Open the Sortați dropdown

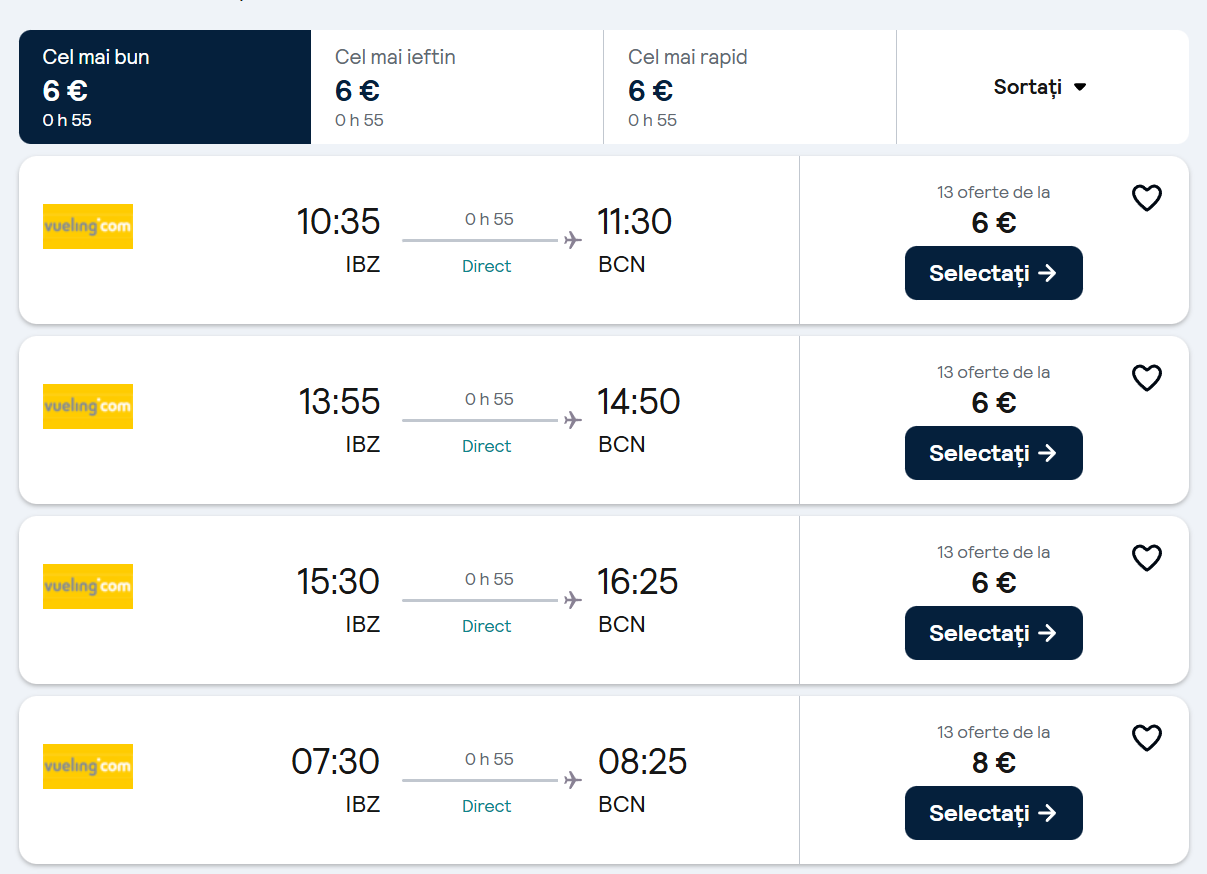click(x=1040, y=87)
